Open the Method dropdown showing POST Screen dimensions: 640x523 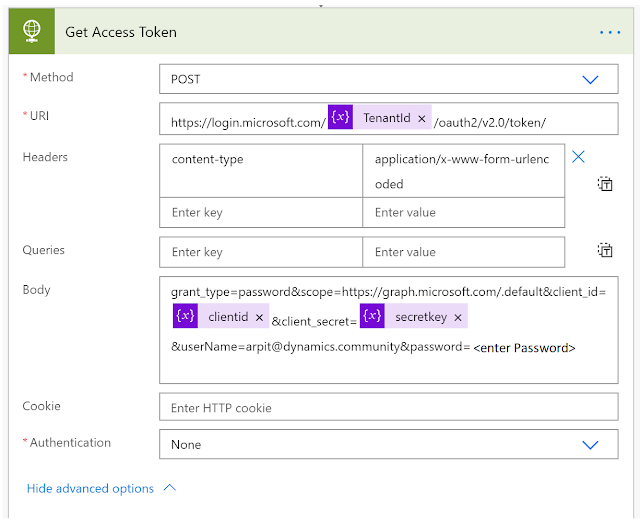coord(388,79)
